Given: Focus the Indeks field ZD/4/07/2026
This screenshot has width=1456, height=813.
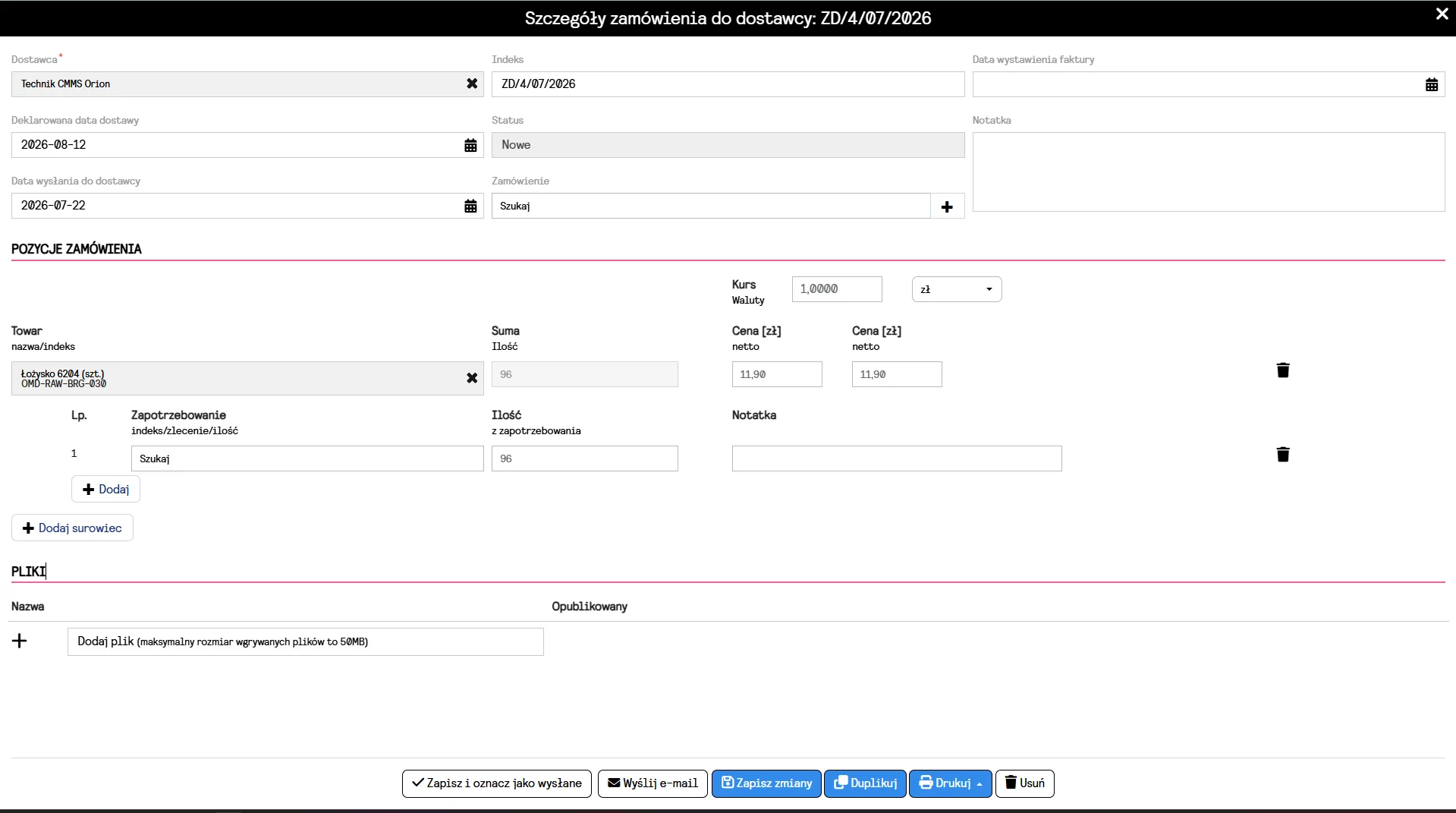Looking at the screenshot, I should click(728, 84).
